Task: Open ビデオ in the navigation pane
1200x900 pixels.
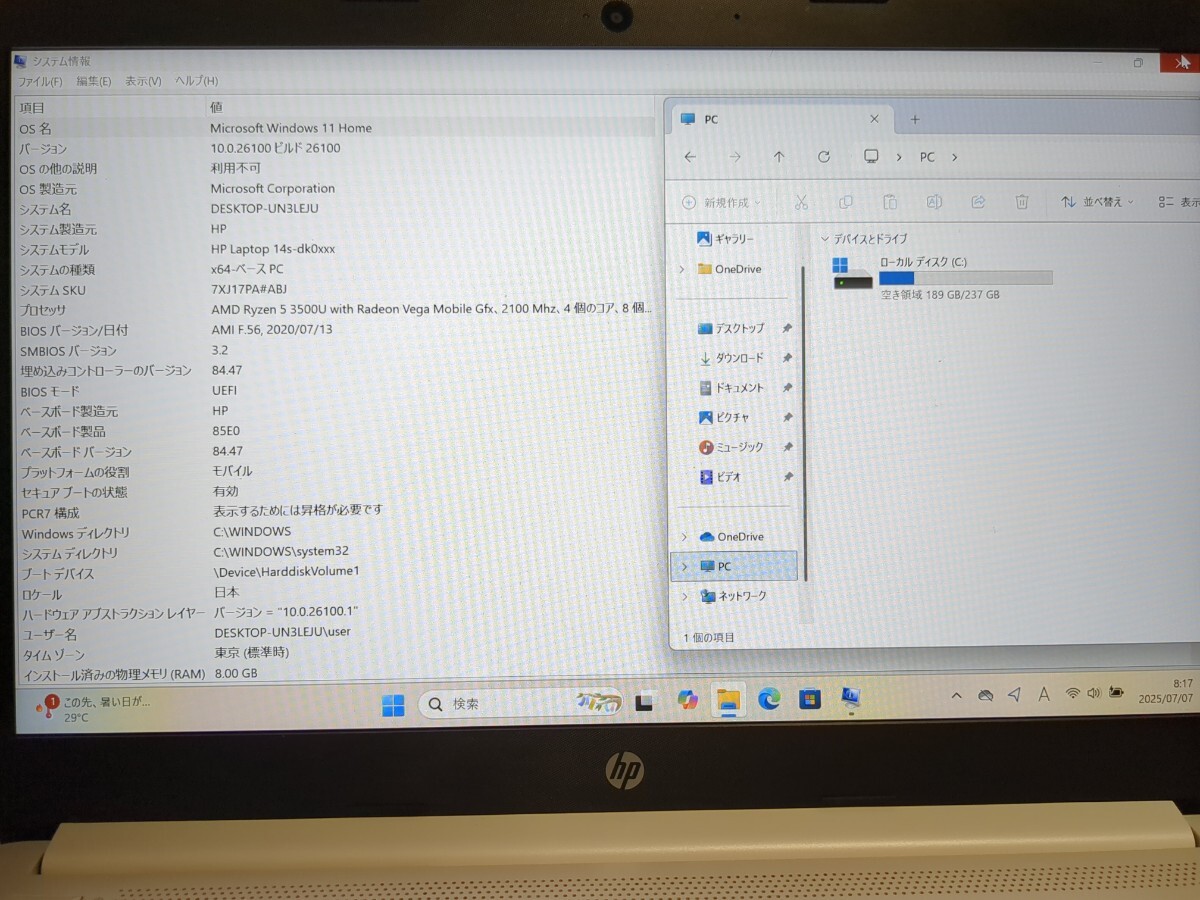Action: (720, 477)
